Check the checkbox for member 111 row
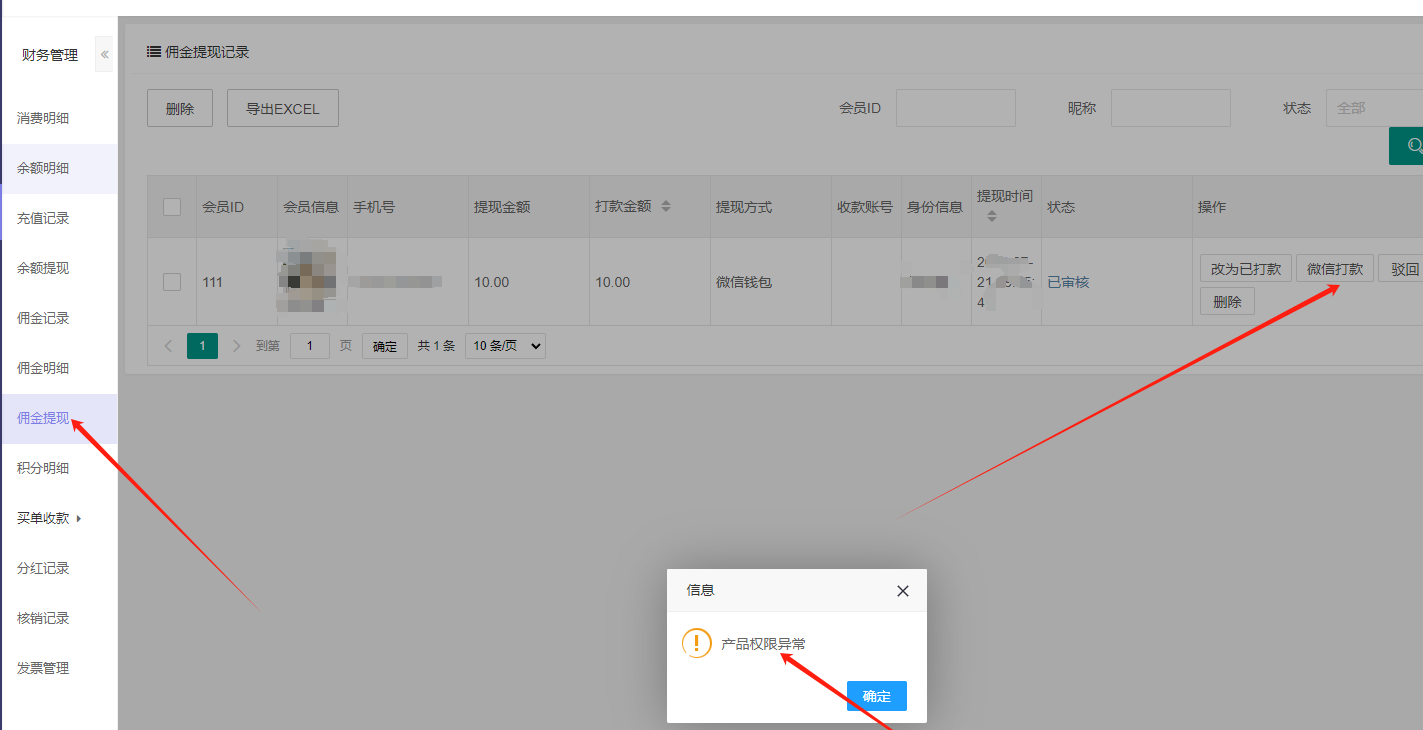The image size is (1423, 730). [x=172, y=282]
